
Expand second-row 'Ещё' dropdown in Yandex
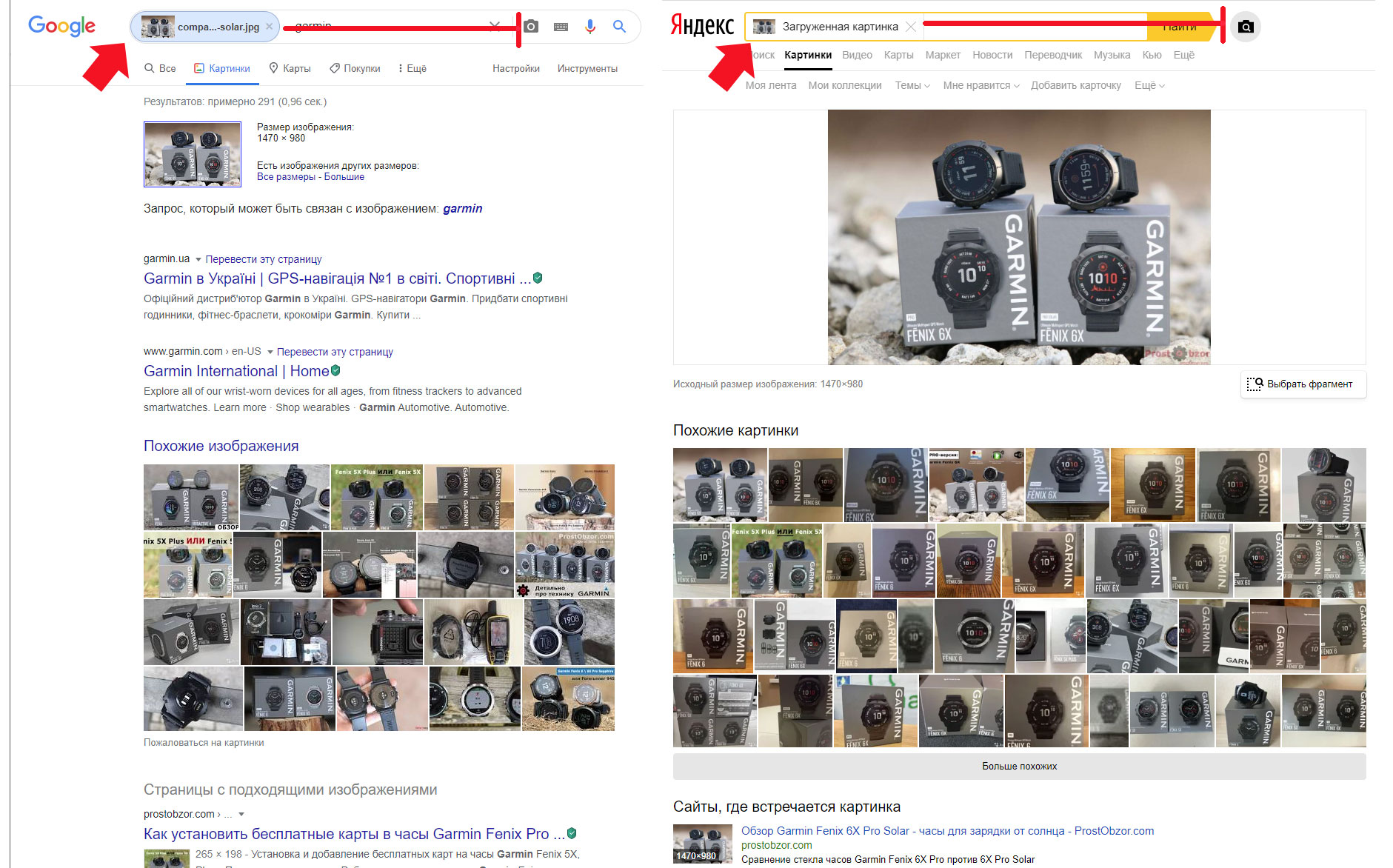coord(1149,85)
